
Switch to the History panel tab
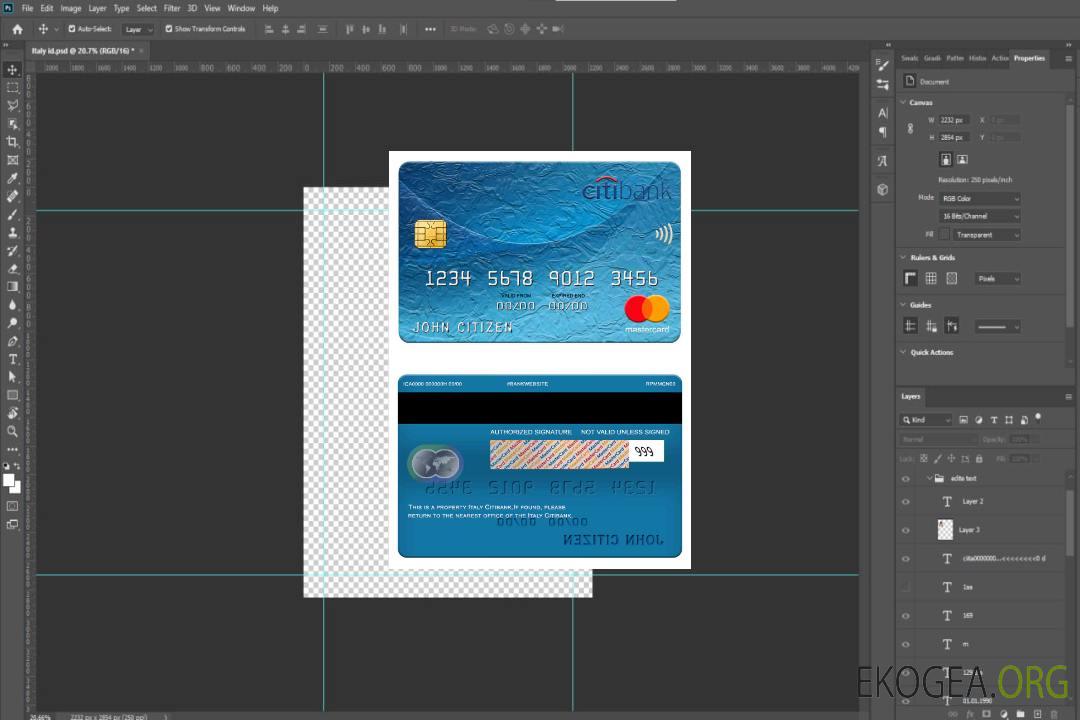977,58
